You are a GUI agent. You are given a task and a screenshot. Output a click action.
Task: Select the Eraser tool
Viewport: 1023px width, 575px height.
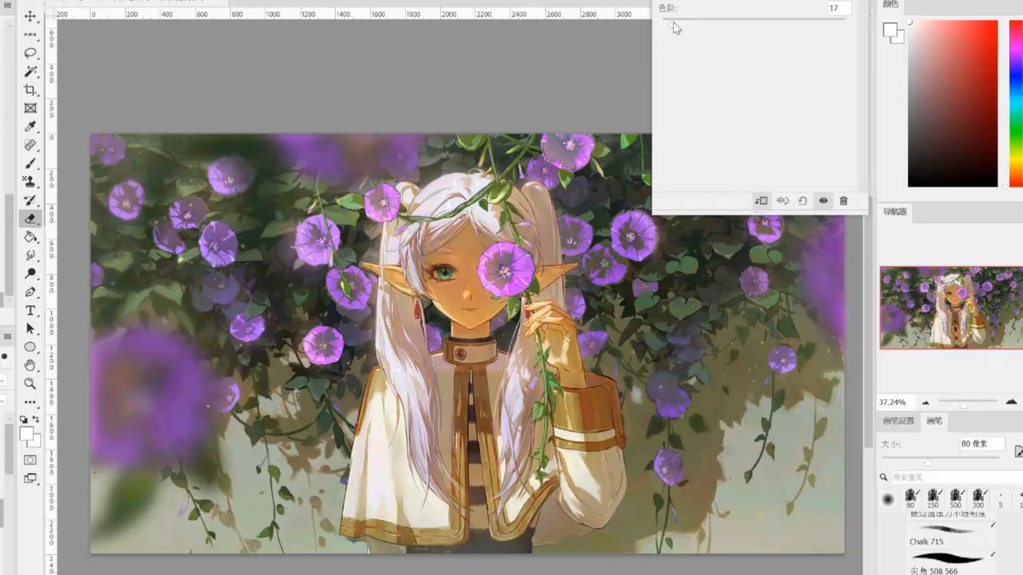30,219
